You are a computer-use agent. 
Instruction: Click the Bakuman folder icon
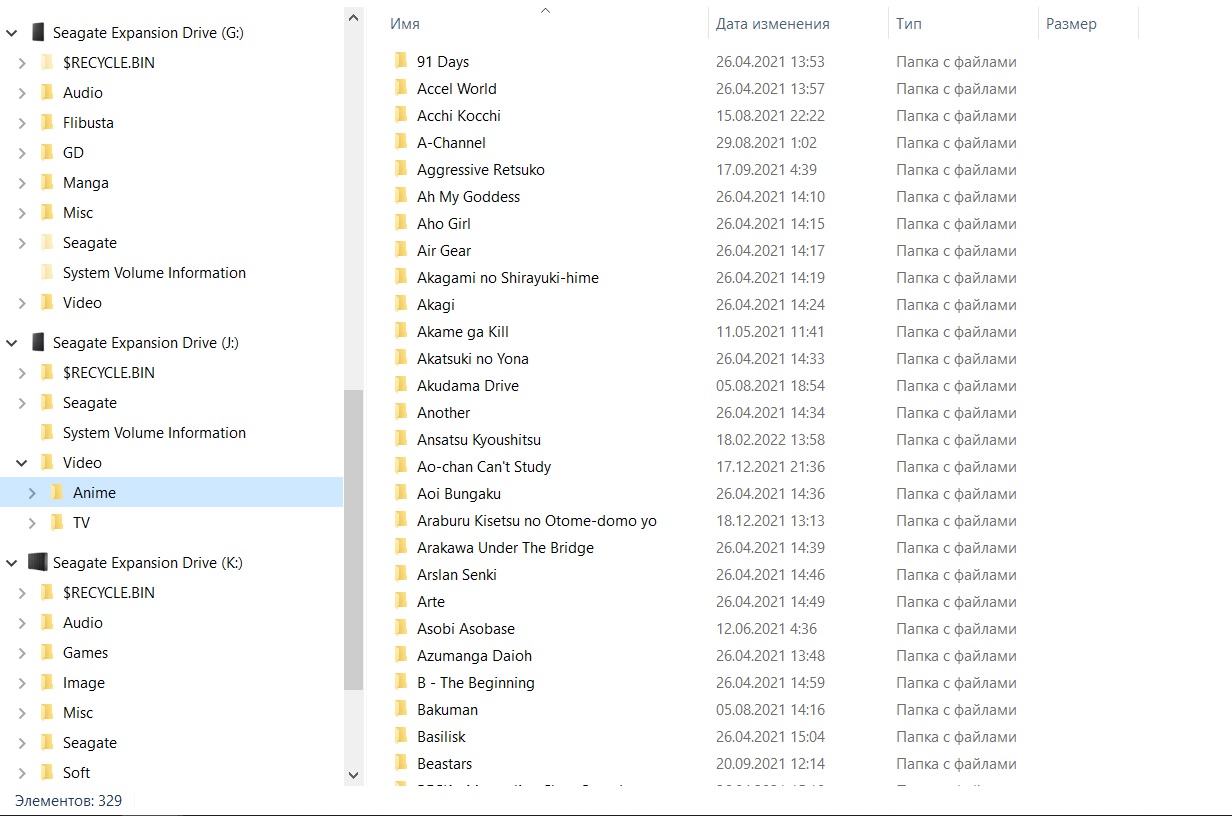pos(401,710)
